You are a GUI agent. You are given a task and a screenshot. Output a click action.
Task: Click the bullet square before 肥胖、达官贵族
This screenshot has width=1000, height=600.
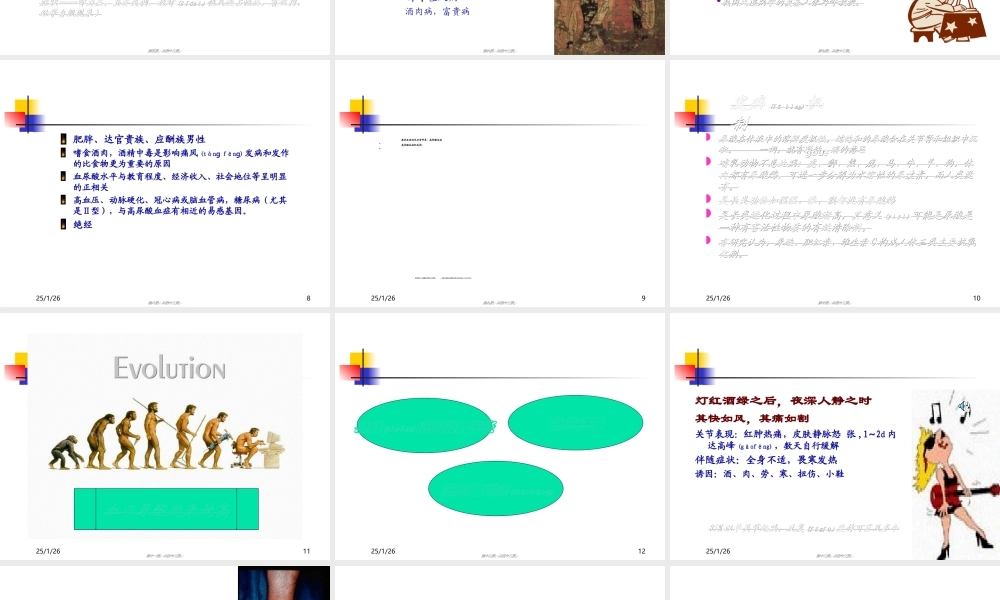click(62, 138)
